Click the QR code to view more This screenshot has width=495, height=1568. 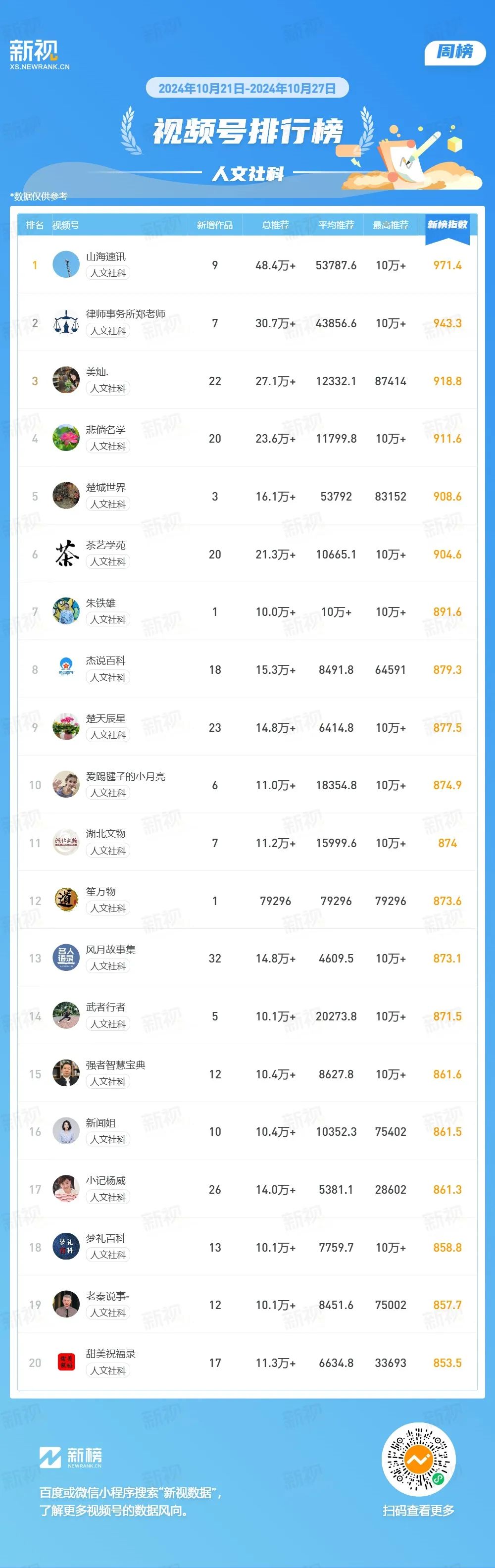click(418, 1460)
